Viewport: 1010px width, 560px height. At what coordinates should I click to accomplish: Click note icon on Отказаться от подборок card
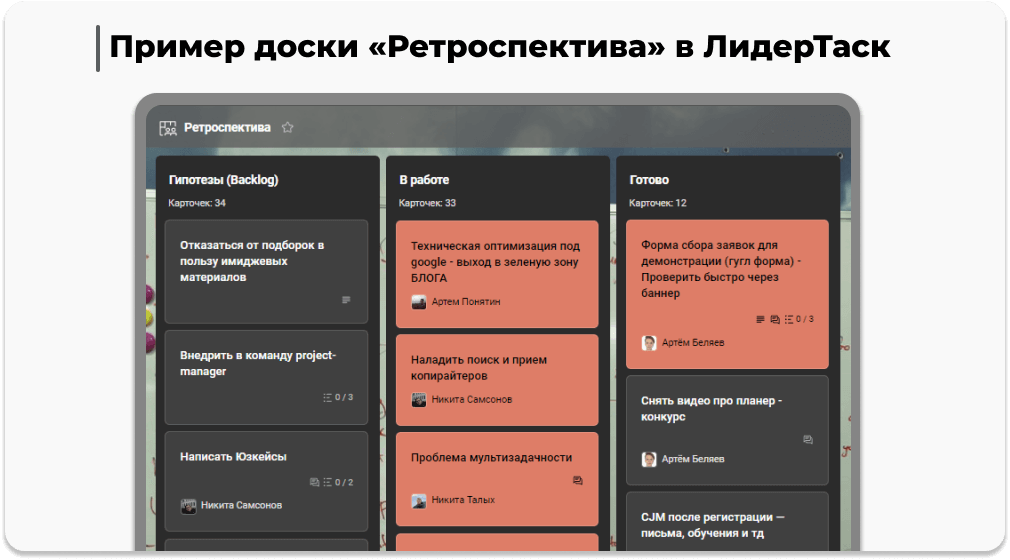pos(347,300)
